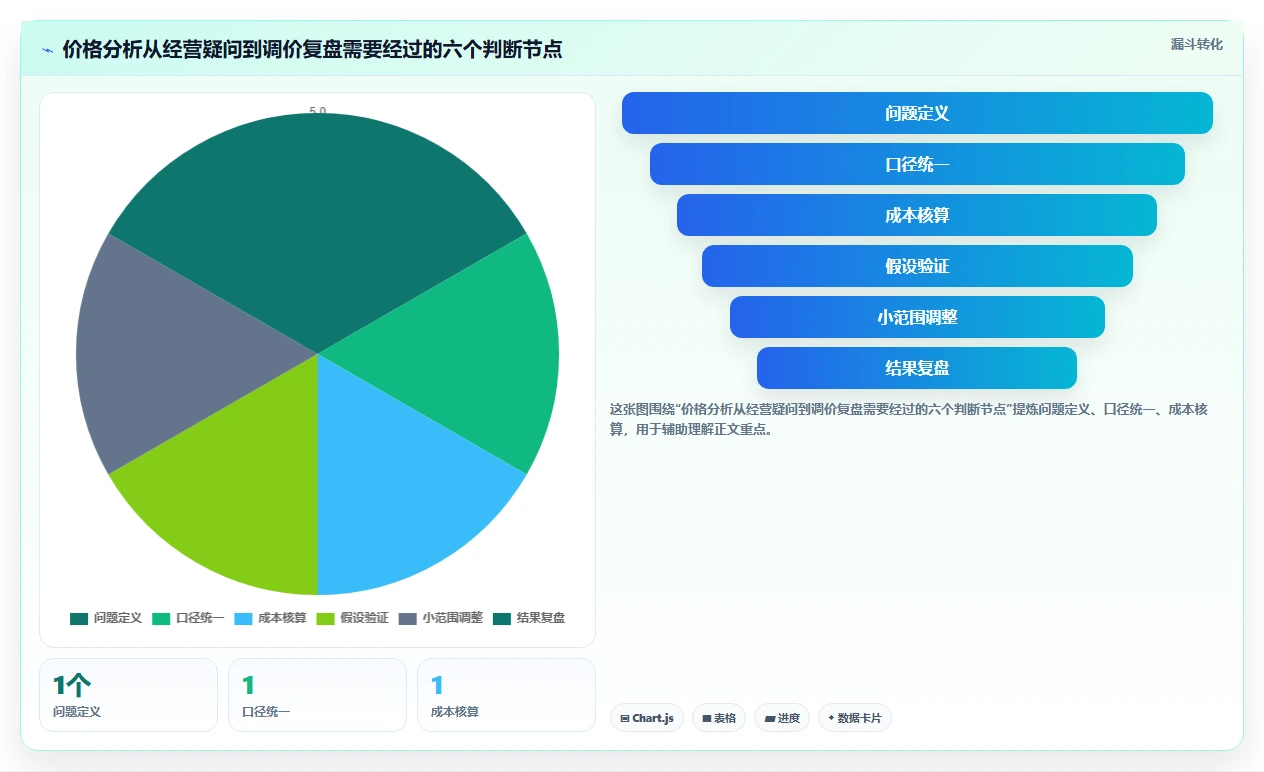Open the 问题定义 stat card showing 1个
1264x772 pixels.
128,695
